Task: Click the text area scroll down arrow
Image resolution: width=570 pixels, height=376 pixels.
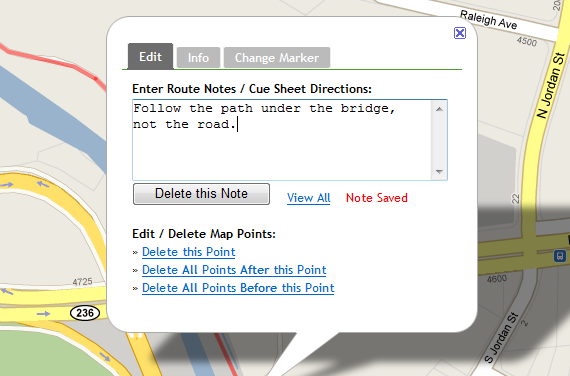Action: (x=439, y=172)
